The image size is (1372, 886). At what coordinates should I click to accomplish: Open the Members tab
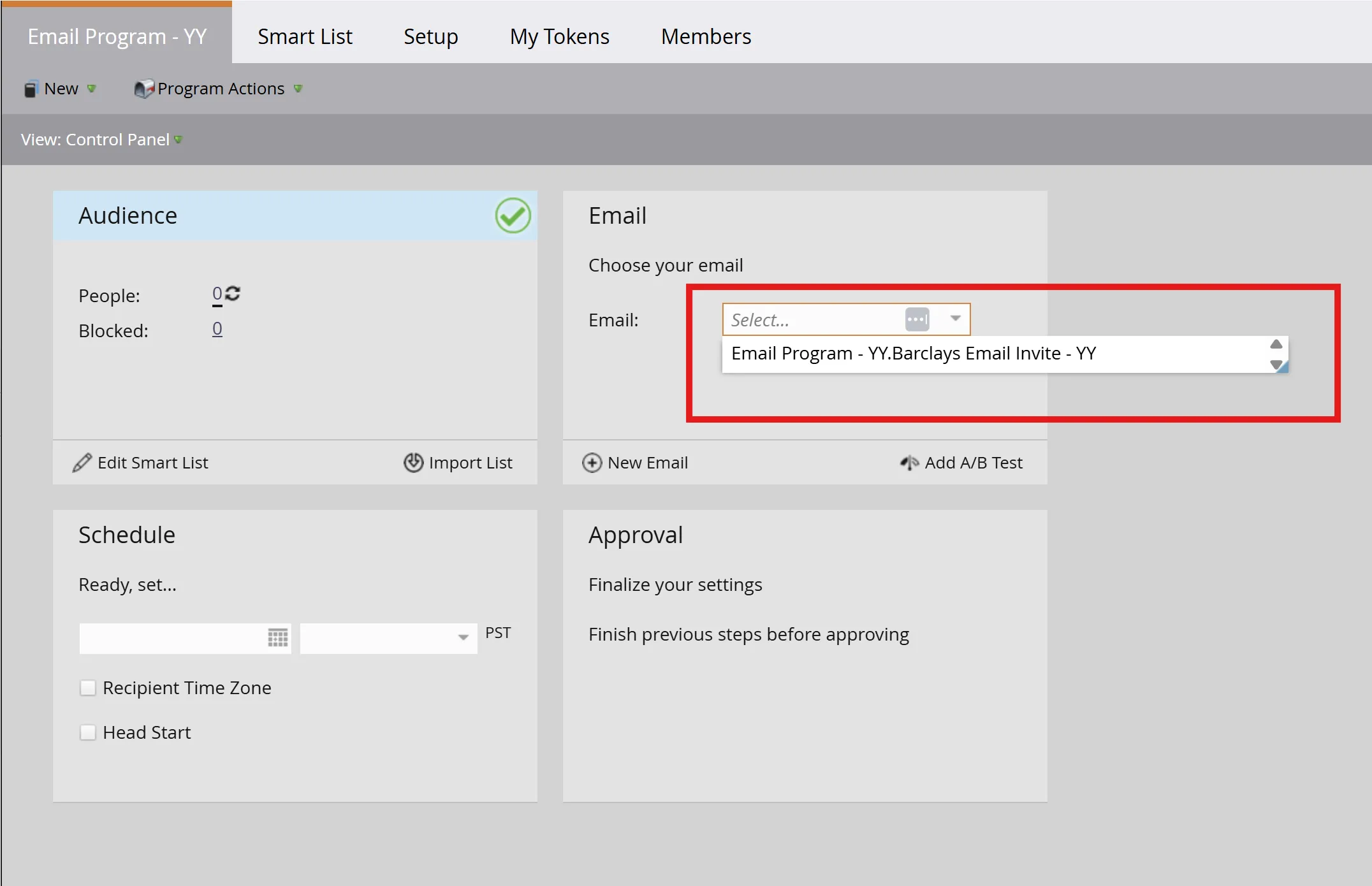[x=706, y=36]
